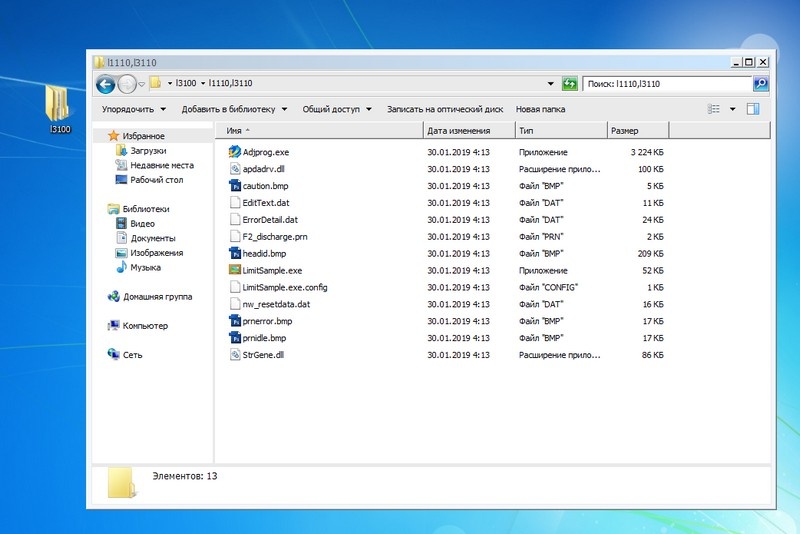Select the prnerror.bmp image icon
This screenshot has width=800, height=534.
pyautogui.click(x=235, y=320)
